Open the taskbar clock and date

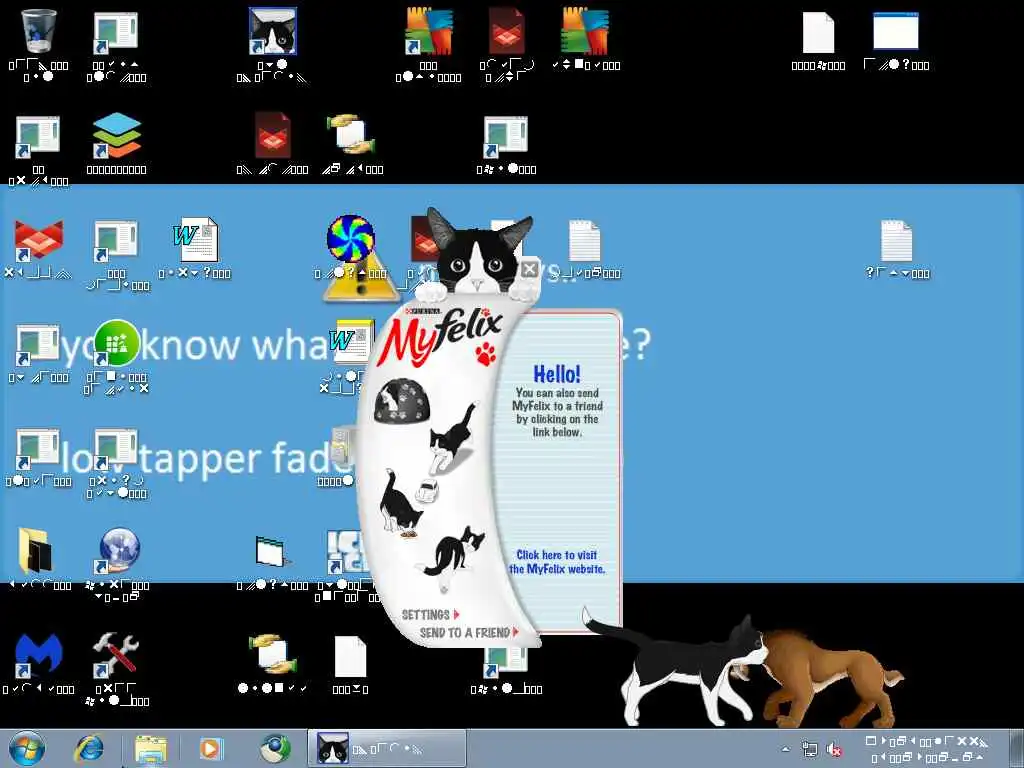pos(927,749)
